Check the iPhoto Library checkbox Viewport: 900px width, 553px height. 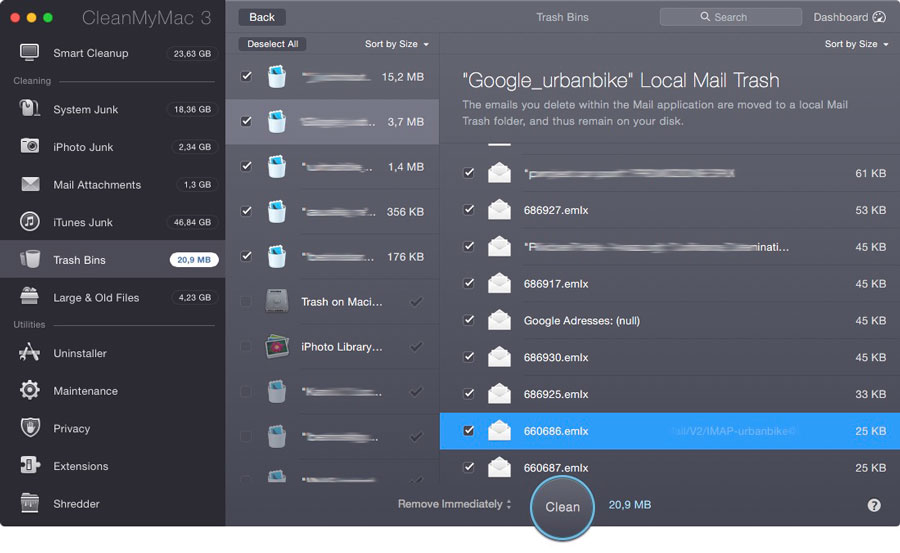point(246,346)
